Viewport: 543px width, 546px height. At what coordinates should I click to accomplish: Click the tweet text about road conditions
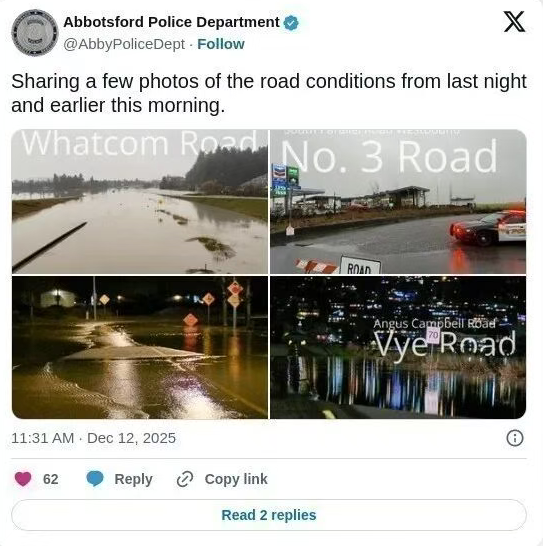pyautogui.click(x=269, y=93)
